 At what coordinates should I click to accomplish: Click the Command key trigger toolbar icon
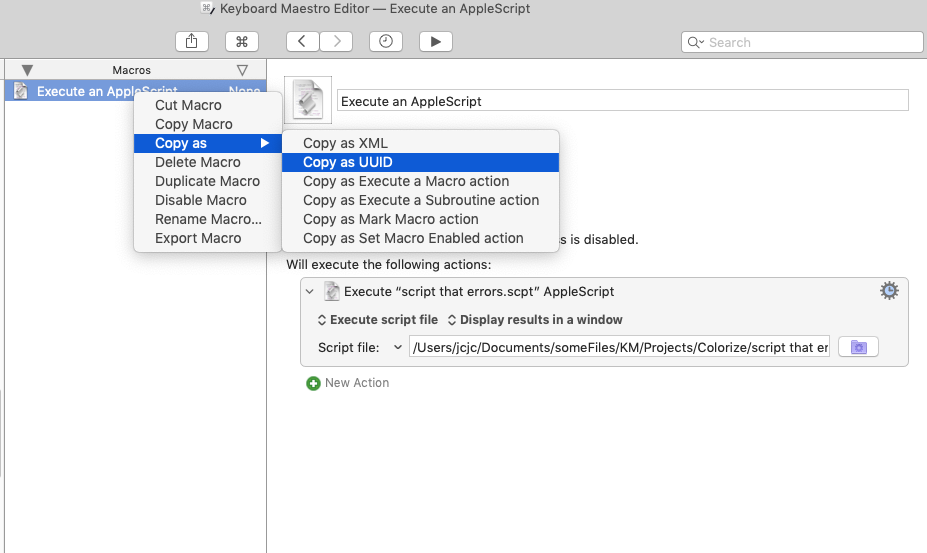[242, 41]
